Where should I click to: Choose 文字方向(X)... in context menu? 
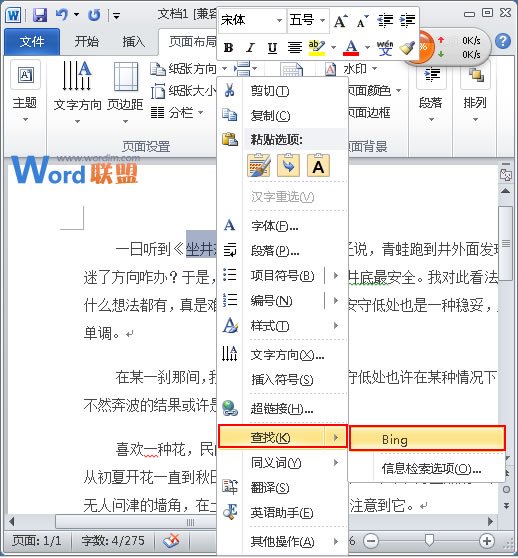coord(283,355)
